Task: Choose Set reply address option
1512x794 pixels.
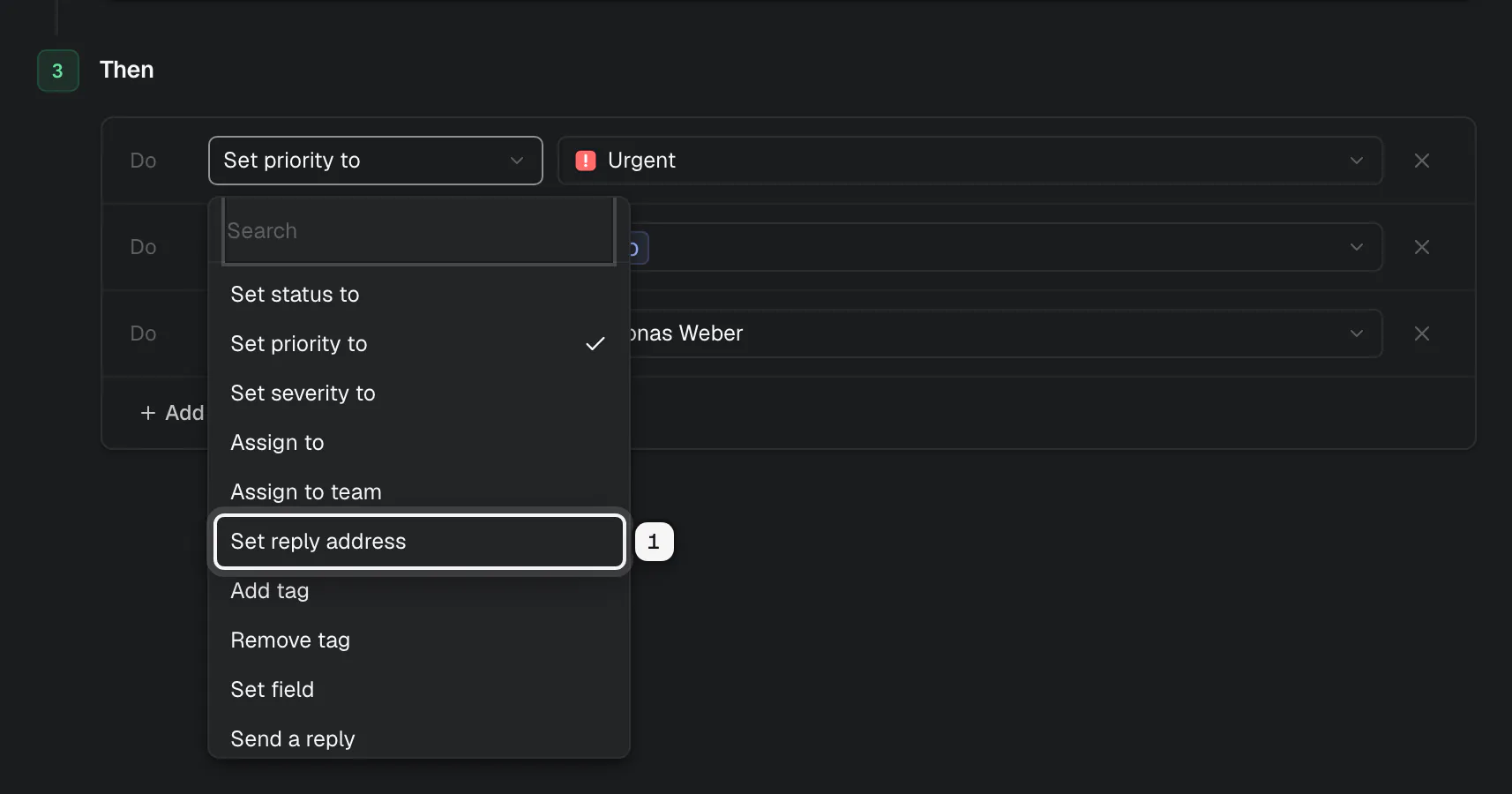Action: [x=420, y=542]
